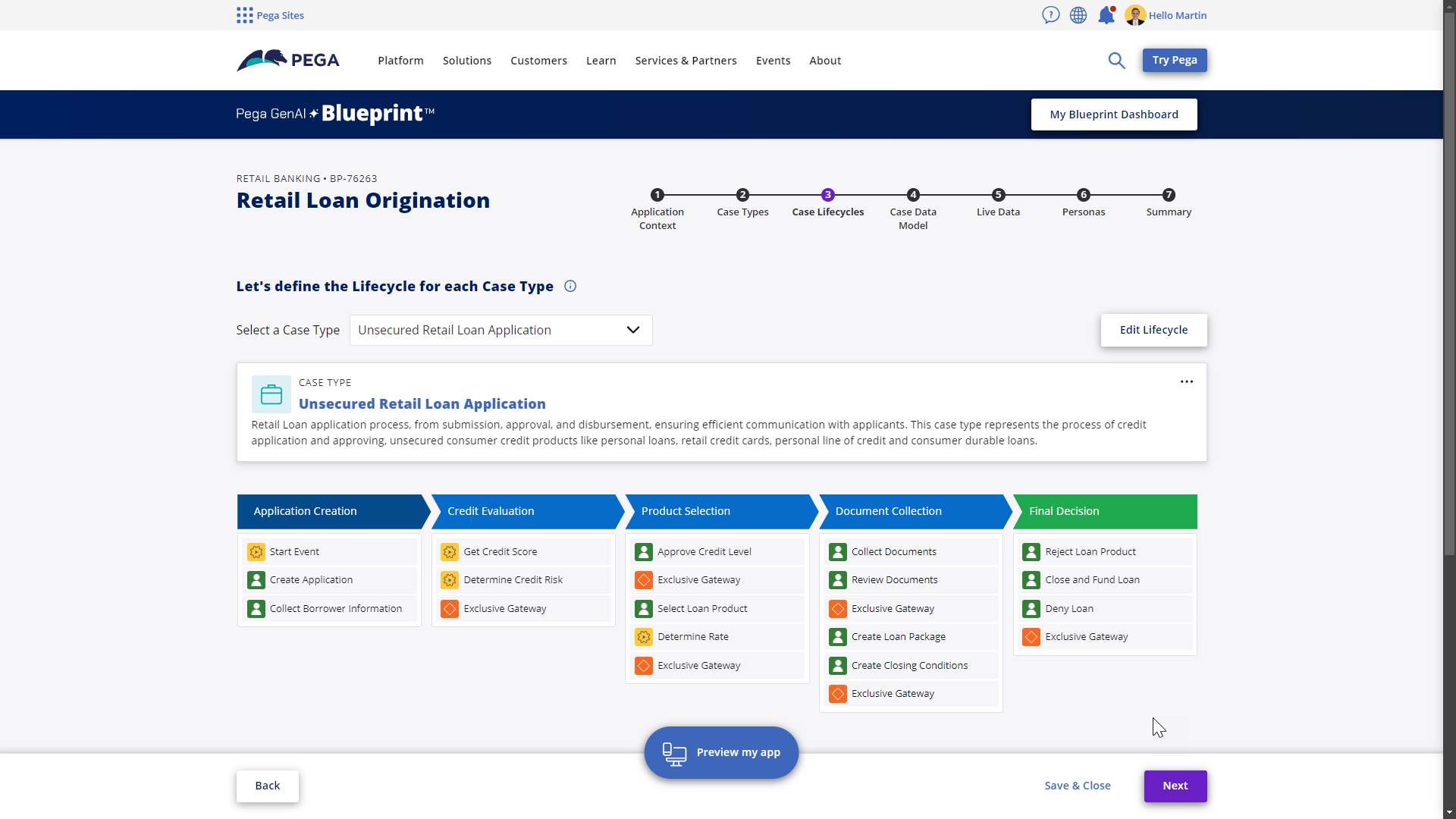Viewport: 1456px width, 819px height.
Task: Click Credit Evaluation Exclusive Gateway diamond icon
Action: (x=450, y=609)
